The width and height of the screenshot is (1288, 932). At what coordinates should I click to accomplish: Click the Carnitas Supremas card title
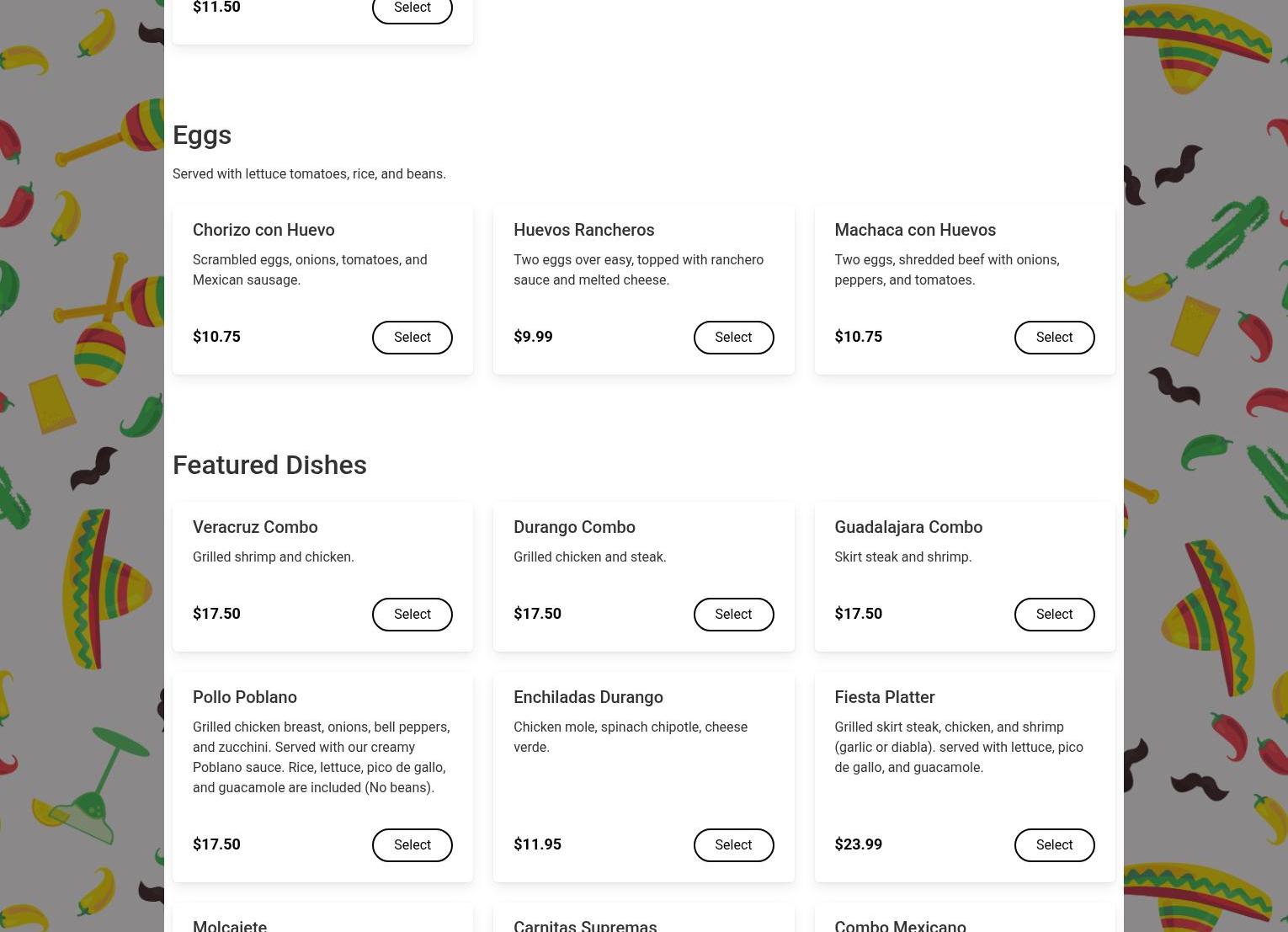click(585, 926)
